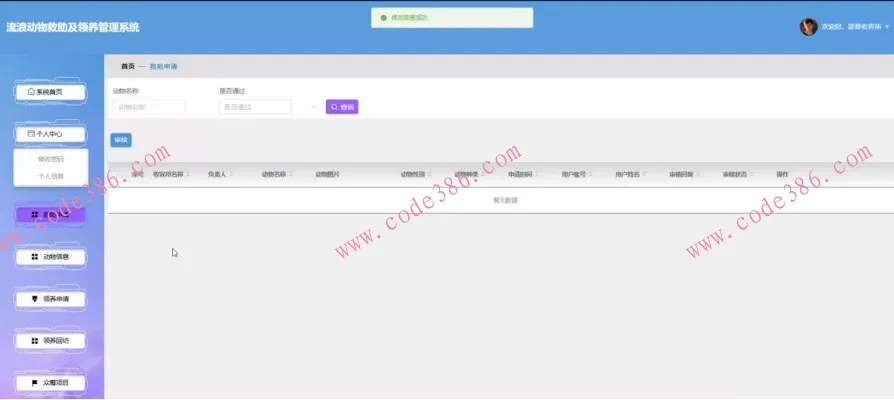Open 动物信息 in the sidebar
Image resolution: width=894 pixels, height=400 pixels.
click(x=50, y=257)
